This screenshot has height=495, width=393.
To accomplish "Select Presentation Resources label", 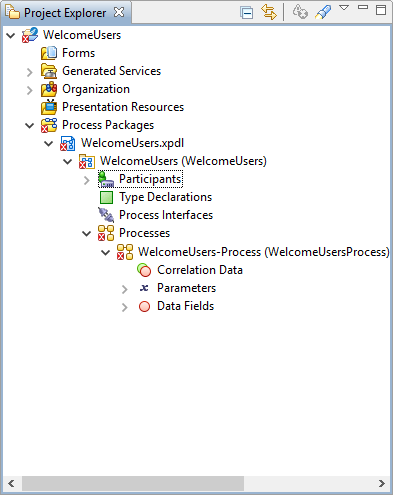I will (x=123, y=107).
